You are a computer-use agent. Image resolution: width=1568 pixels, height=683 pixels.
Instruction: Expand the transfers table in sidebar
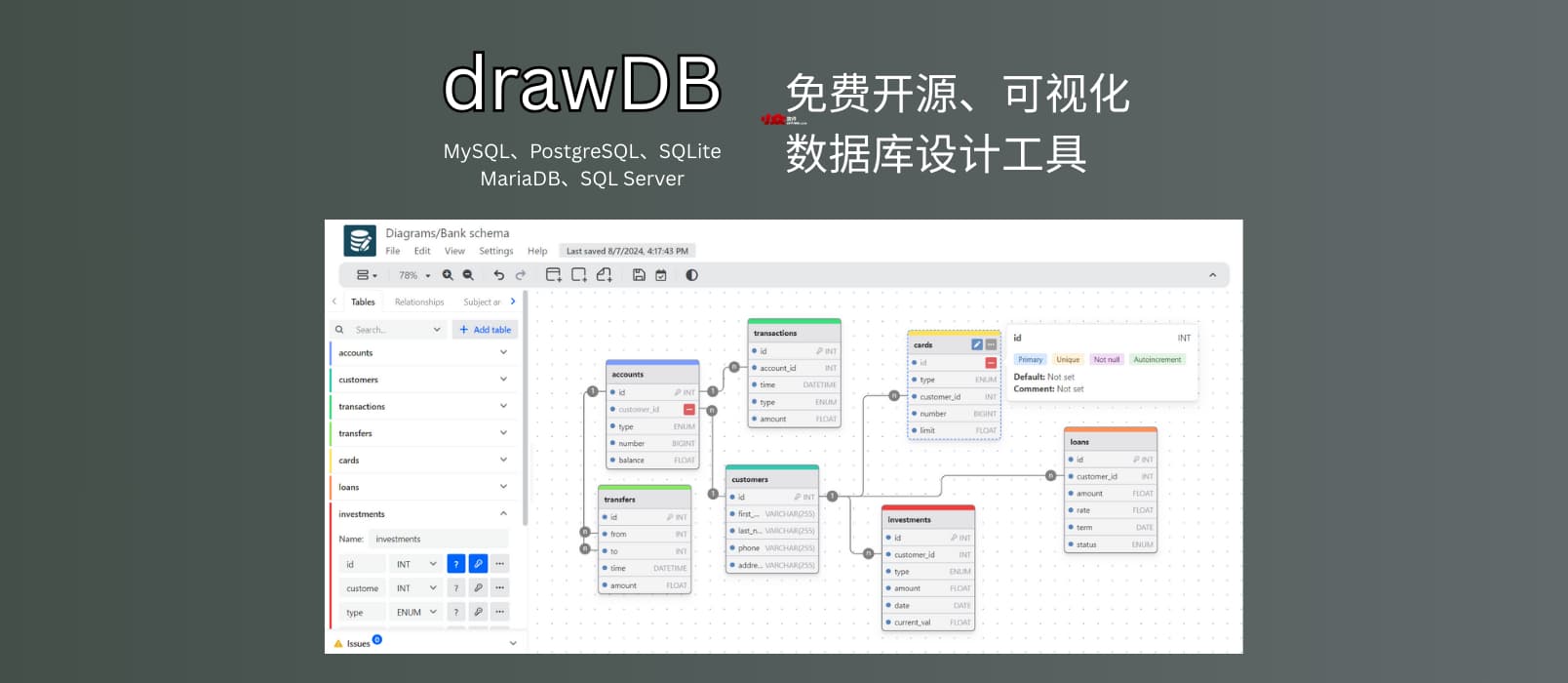503,433
